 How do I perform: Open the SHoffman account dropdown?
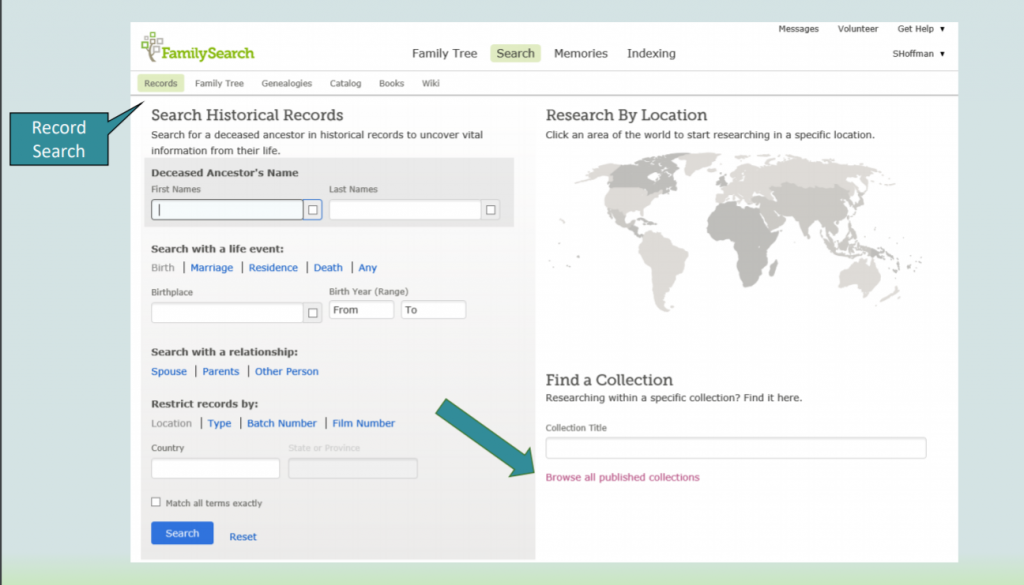click(x=918, y=54)
